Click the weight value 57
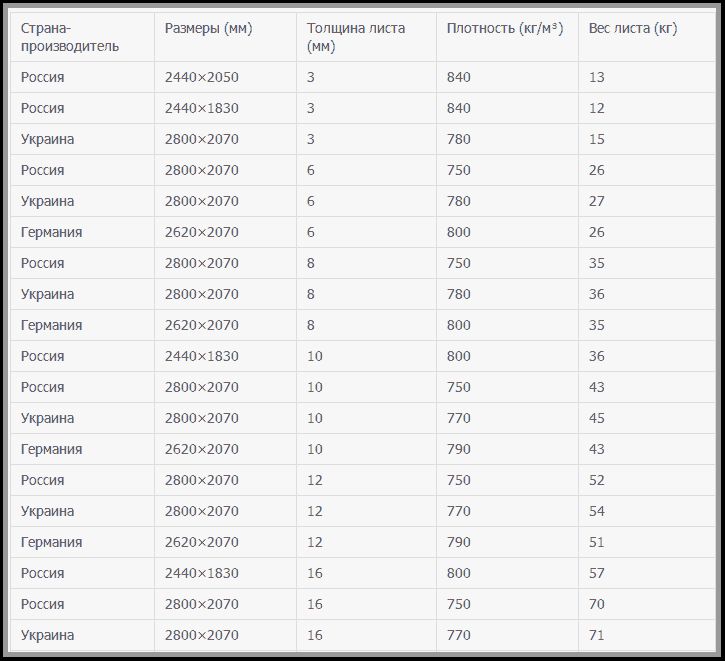This screenshot has height=661, width=725. (597, 573)
